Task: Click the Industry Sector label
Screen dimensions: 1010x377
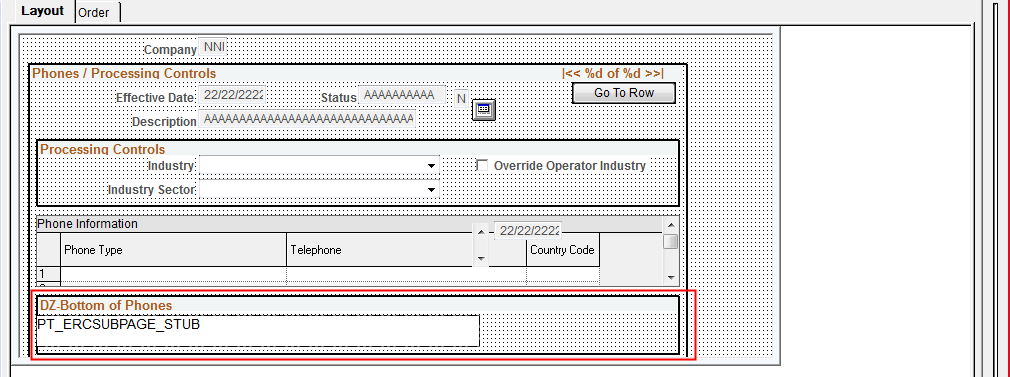Action: click(x=151, y=190)
